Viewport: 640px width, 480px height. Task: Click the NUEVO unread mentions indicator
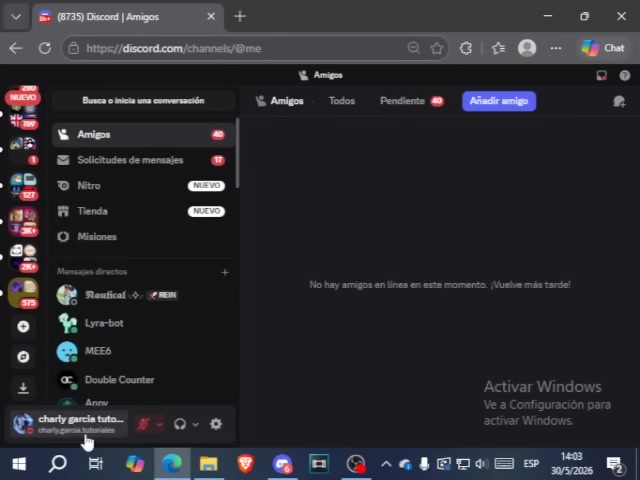(x=23, y=98)
